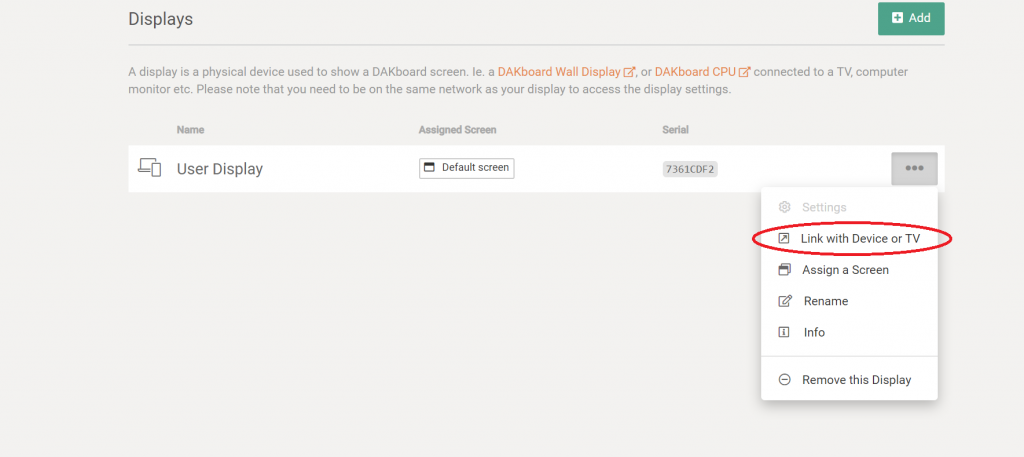Click the Add display button

point(911,18)
